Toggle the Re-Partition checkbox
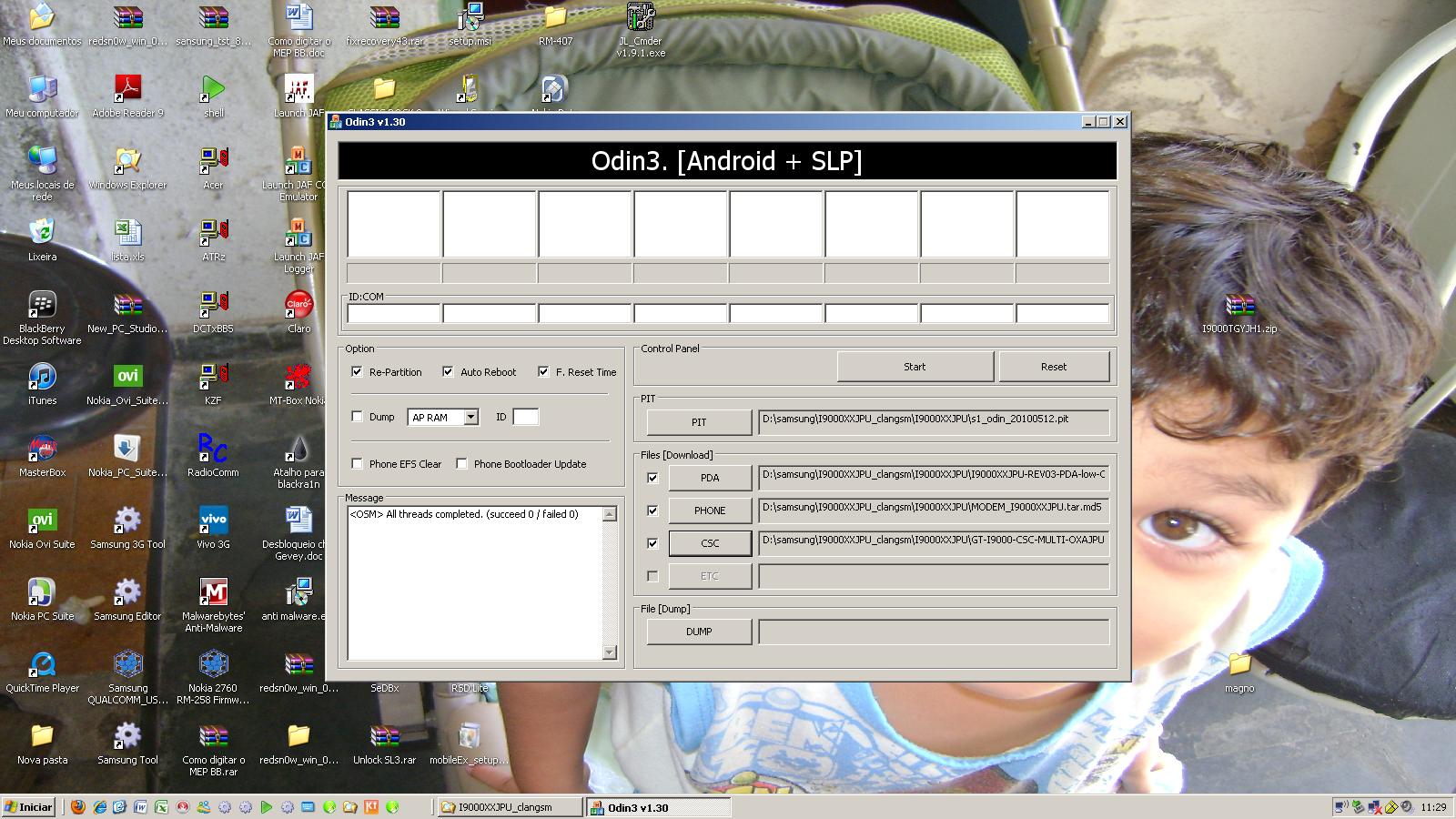Viewport: 1456px width, 819px height. click(357, 371)
